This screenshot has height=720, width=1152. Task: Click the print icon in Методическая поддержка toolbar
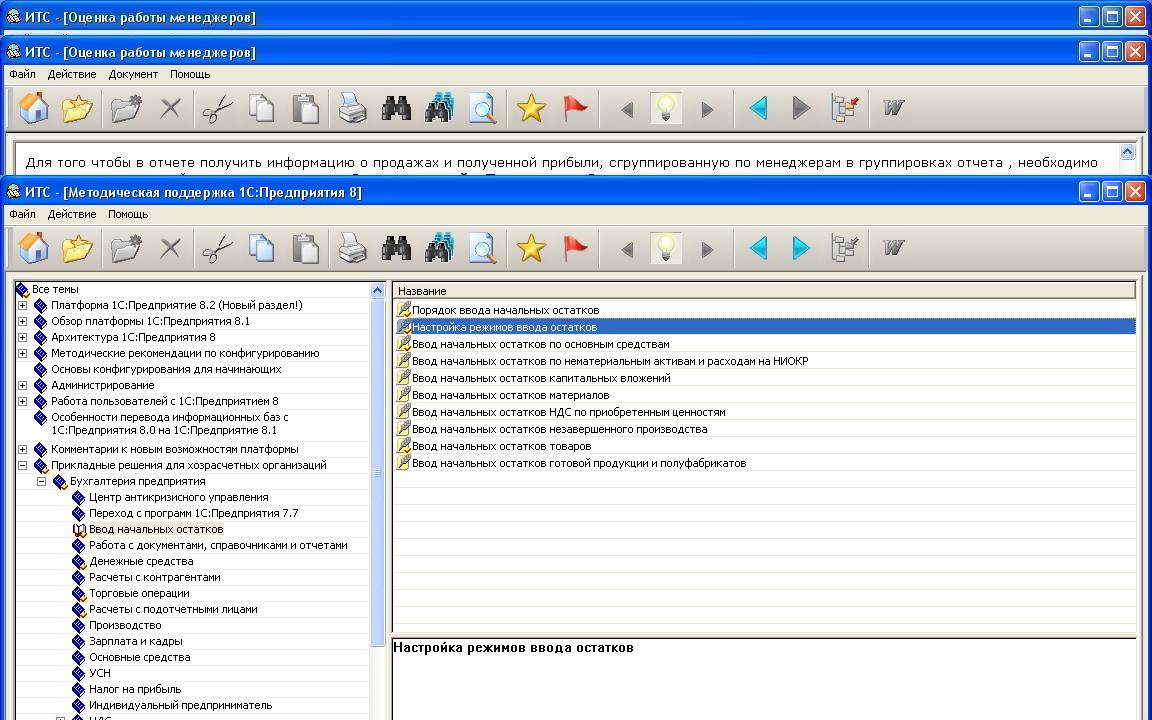click(x=352, y=248)
